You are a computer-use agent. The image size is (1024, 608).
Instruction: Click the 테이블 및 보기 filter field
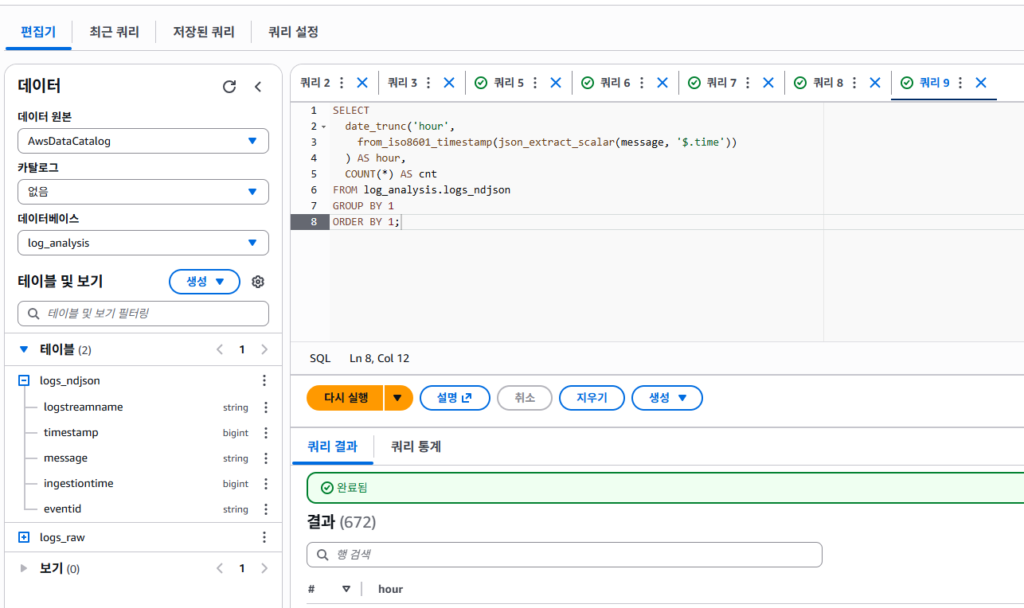coord(143,314)
